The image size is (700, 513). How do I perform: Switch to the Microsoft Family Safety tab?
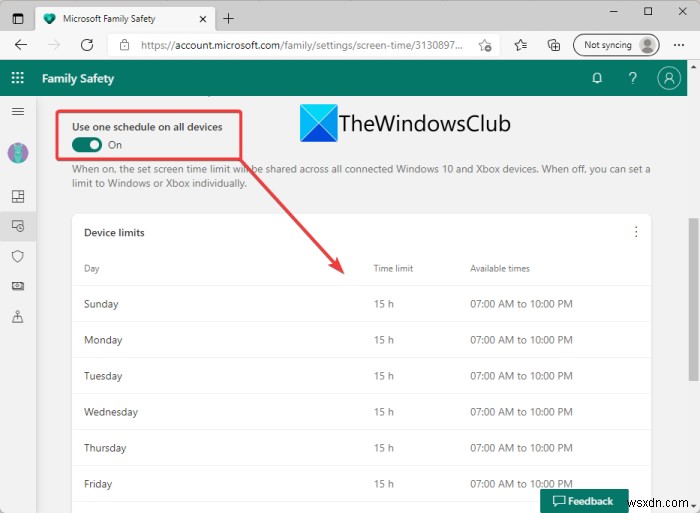[125, 19]
